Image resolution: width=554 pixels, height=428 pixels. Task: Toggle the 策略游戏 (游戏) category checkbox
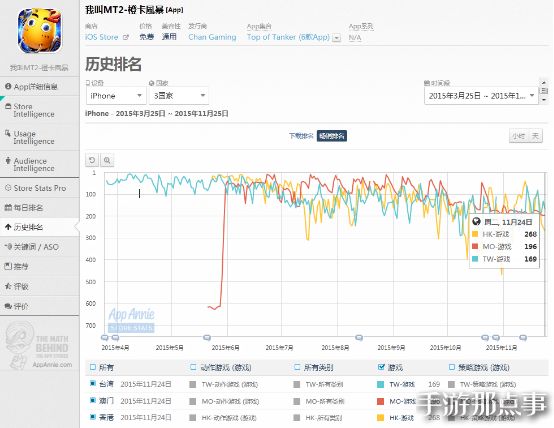click(x=451, y=367)
